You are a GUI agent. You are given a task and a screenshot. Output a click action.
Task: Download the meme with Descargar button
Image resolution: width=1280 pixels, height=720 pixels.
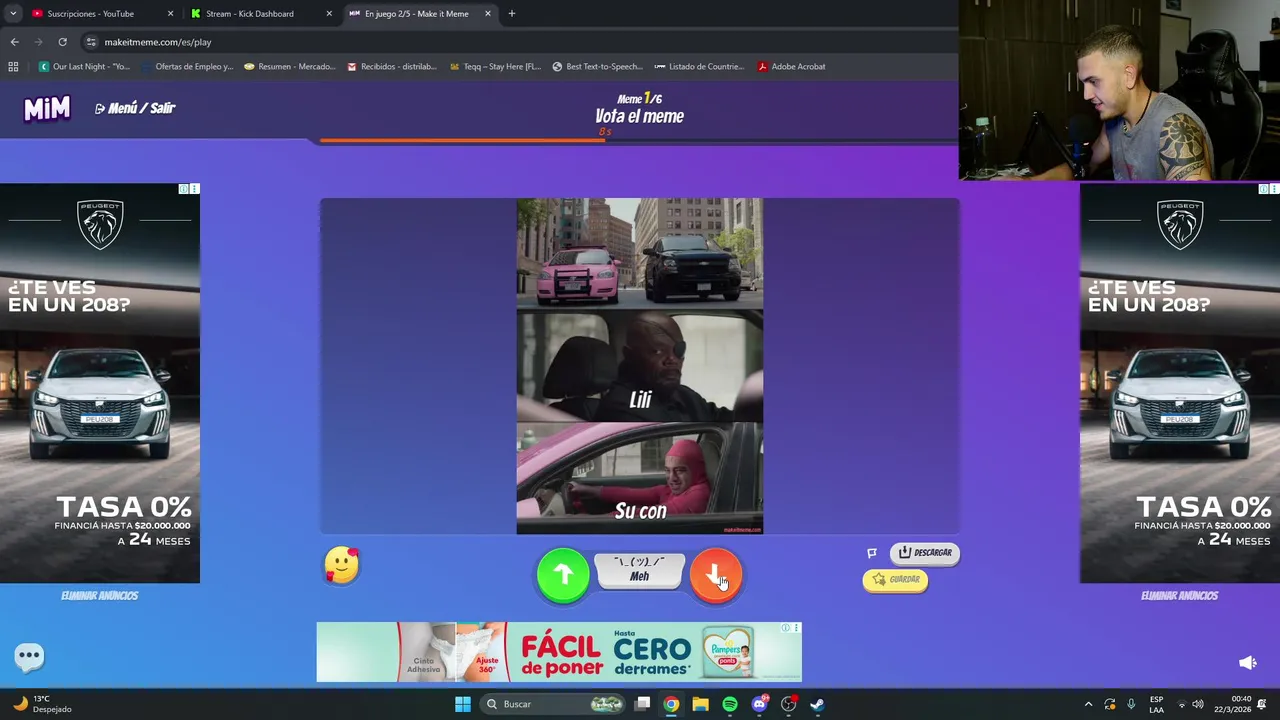[x=925, y=552]
